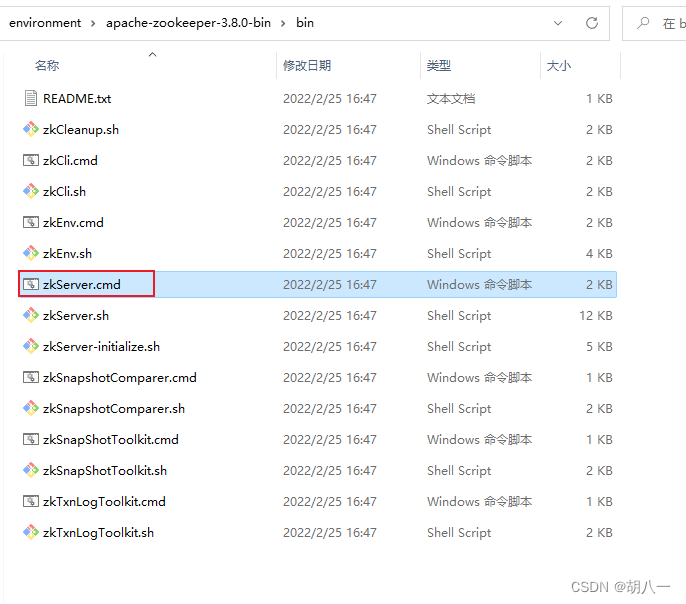Click 1 KB size of zkSnapshotComparer.cmd
686x604 pixels.
click(x=599, y=378)
